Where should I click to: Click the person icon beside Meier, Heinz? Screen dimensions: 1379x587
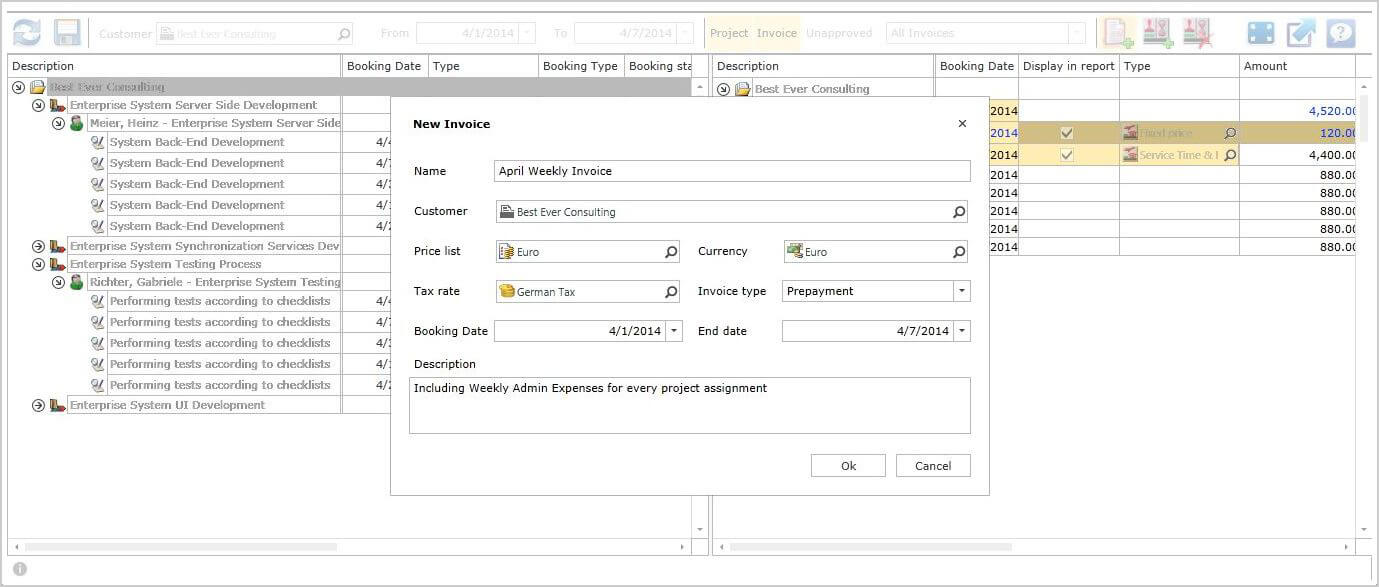(x=77, y=123)
